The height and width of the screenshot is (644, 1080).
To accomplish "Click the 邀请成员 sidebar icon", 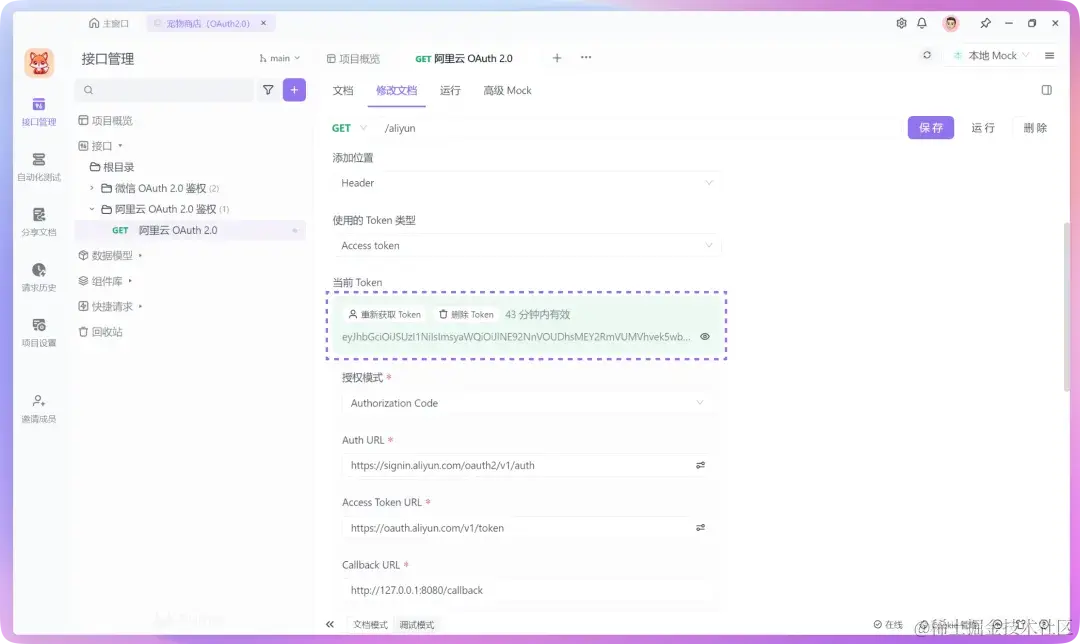I will pos(38,405).
